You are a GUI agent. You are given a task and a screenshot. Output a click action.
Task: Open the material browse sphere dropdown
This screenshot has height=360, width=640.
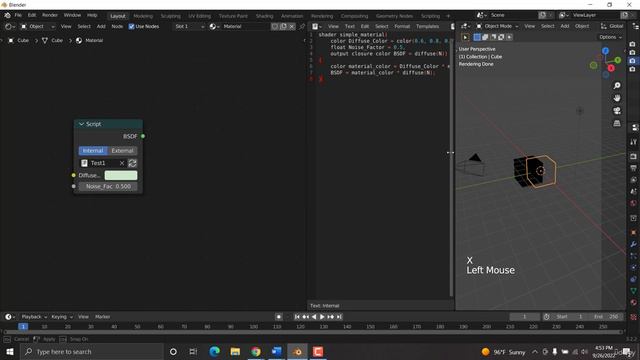[214, 27]
